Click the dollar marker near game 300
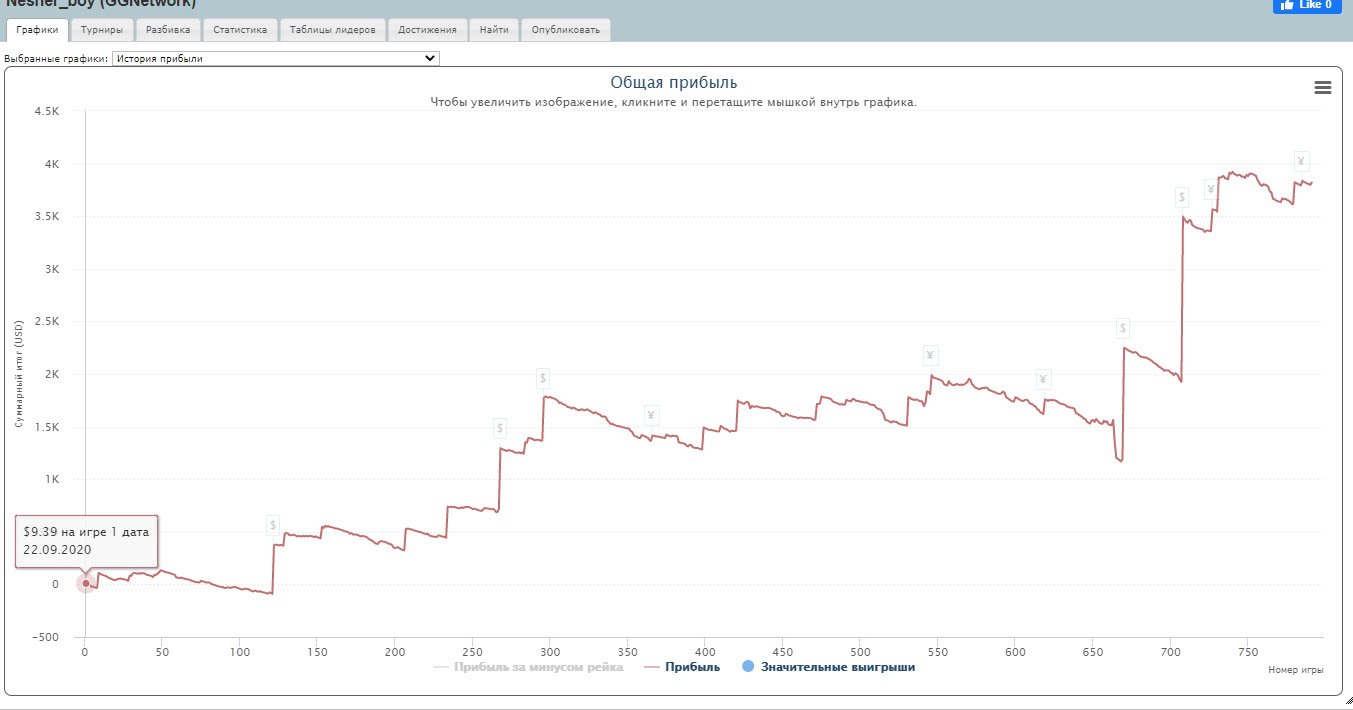1353x710 pixels. click(x=543, y=377)
